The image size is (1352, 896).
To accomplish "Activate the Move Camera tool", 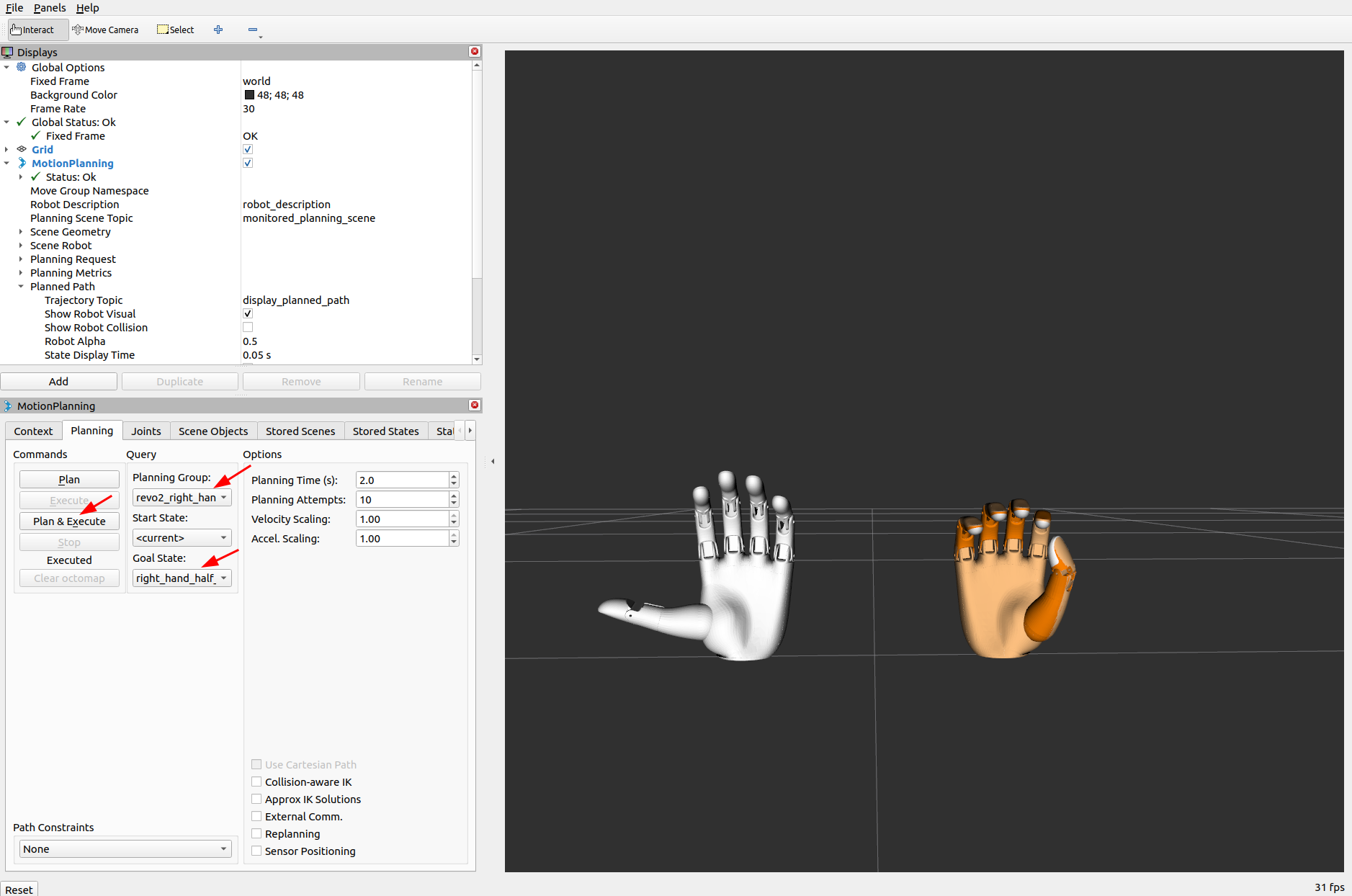I will coord(105,30).
